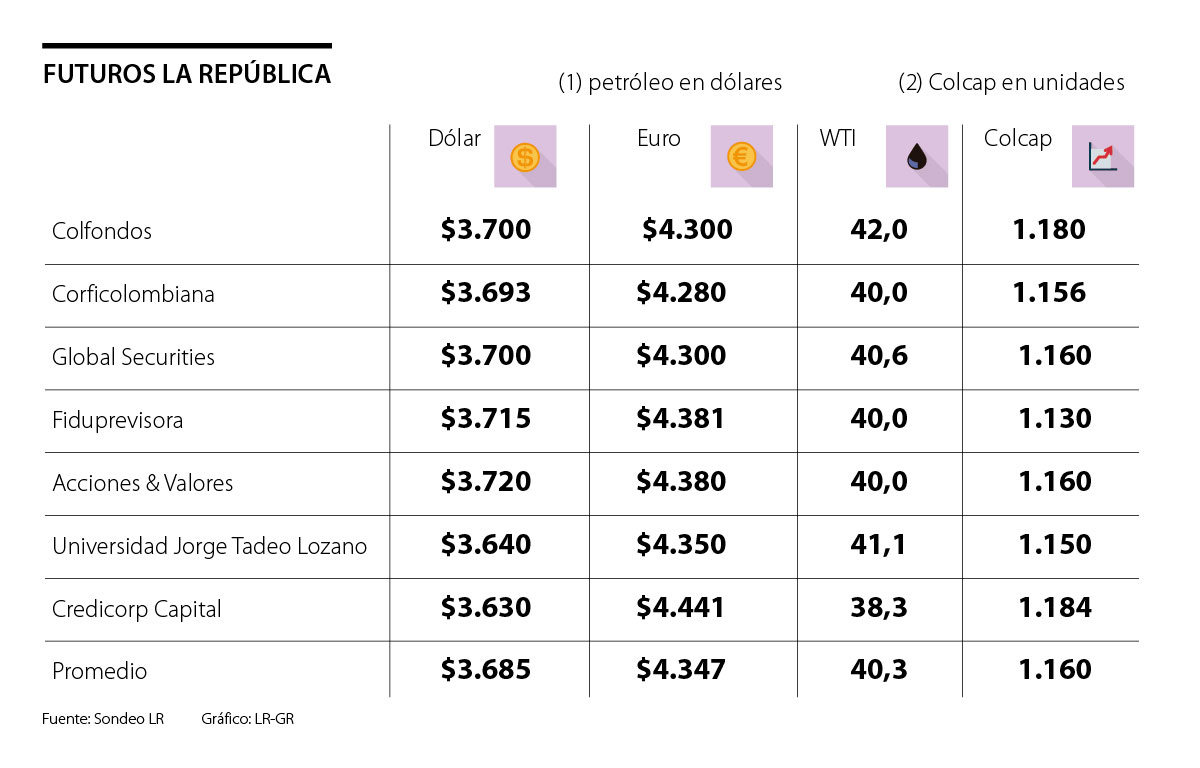Click Credicorp Capital's euro value $4.441
Viewport: 1200px width, 768px height.
coord(680,607)
